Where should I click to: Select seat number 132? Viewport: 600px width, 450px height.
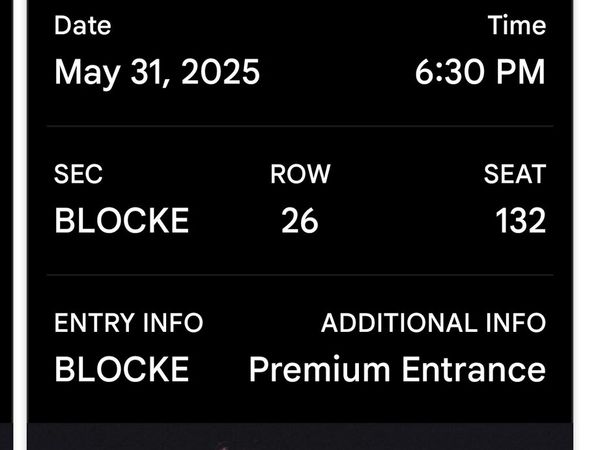click(x=521, y=220)
